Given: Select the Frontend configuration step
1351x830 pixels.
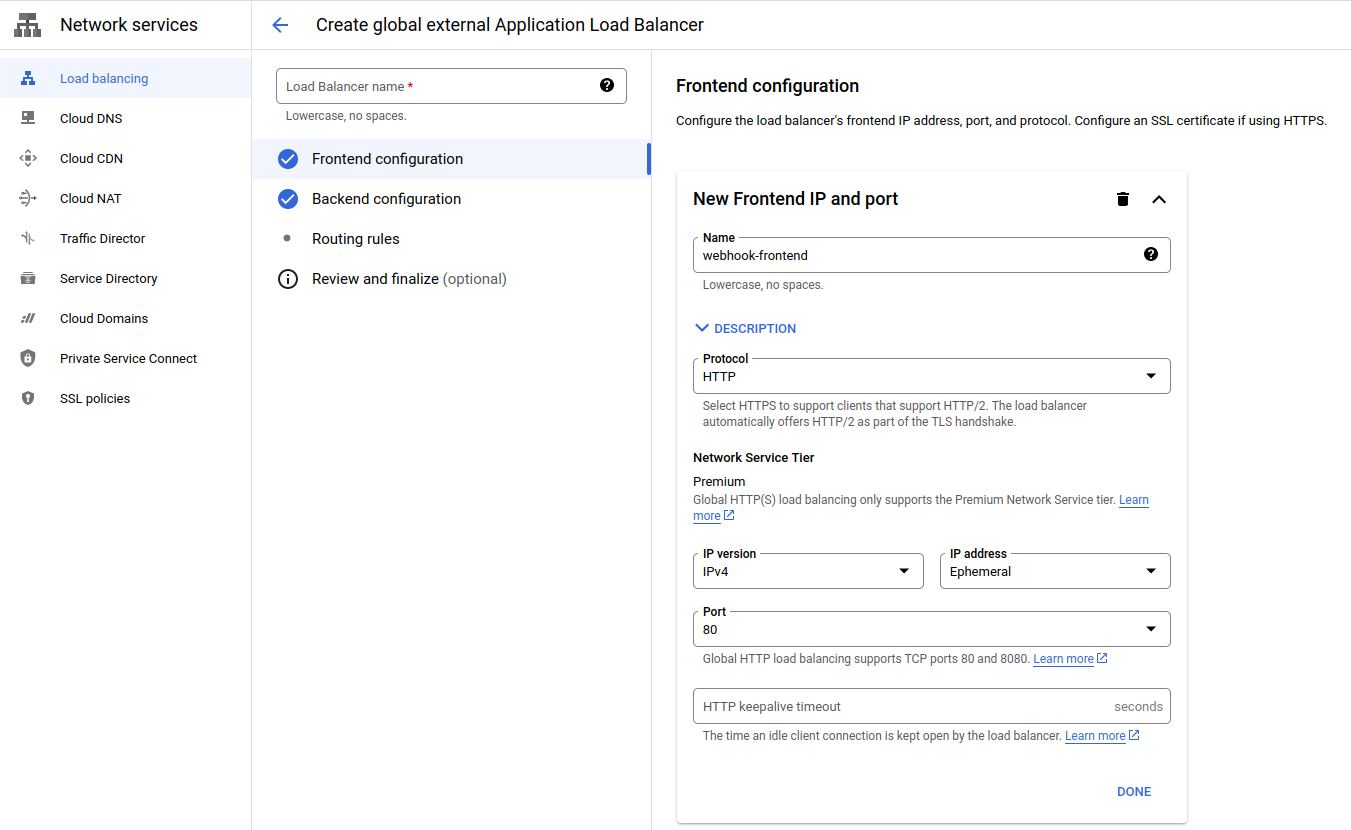Looking at the screenshot, I should 451,159.
